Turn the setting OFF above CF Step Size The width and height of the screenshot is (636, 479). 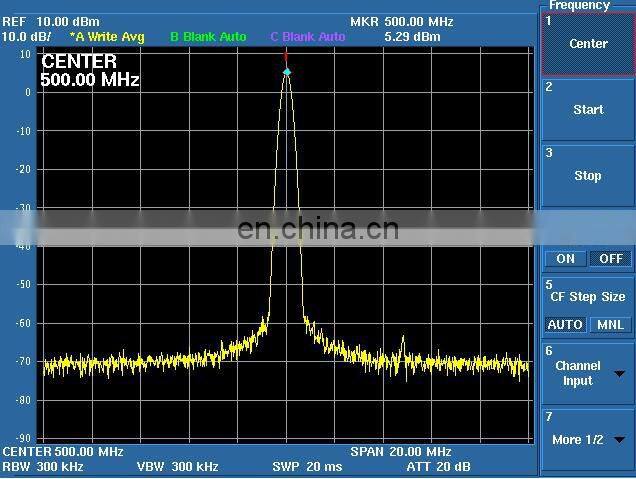tap(610, 259)
